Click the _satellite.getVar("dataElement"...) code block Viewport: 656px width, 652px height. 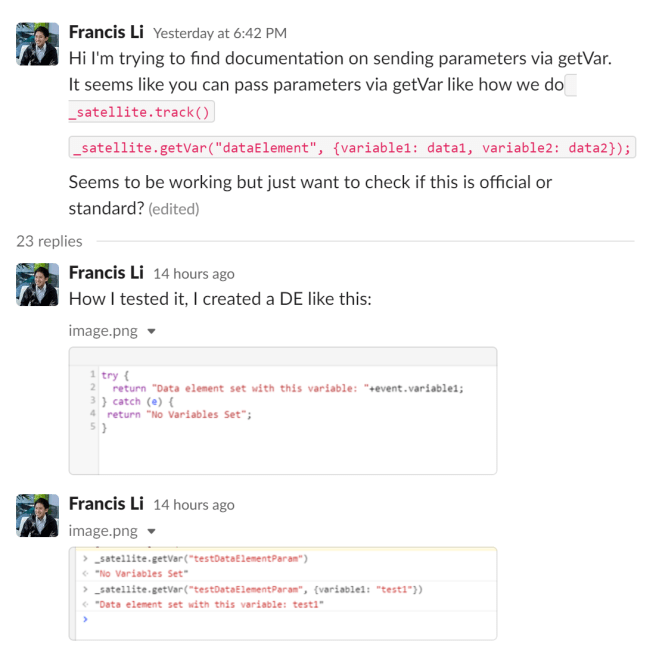(x=352, y=148)
